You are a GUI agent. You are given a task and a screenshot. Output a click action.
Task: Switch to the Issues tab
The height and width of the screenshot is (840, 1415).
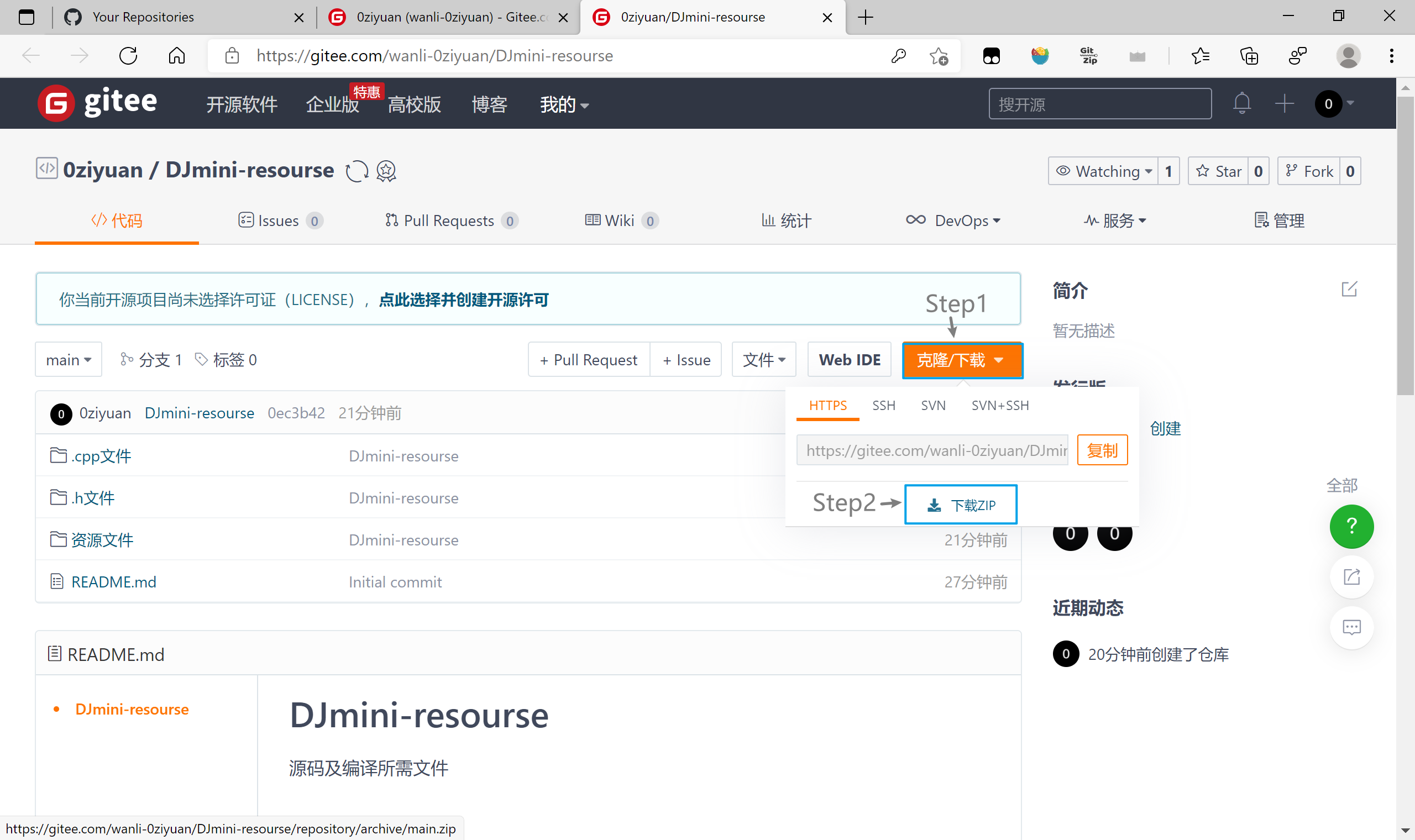[280, 220]
